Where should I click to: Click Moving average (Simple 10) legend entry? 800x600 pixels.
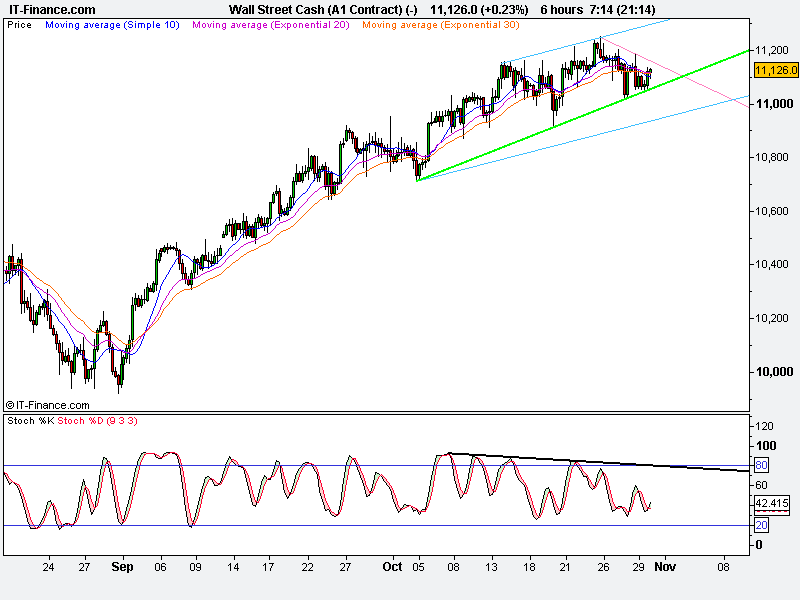point(112,24)
